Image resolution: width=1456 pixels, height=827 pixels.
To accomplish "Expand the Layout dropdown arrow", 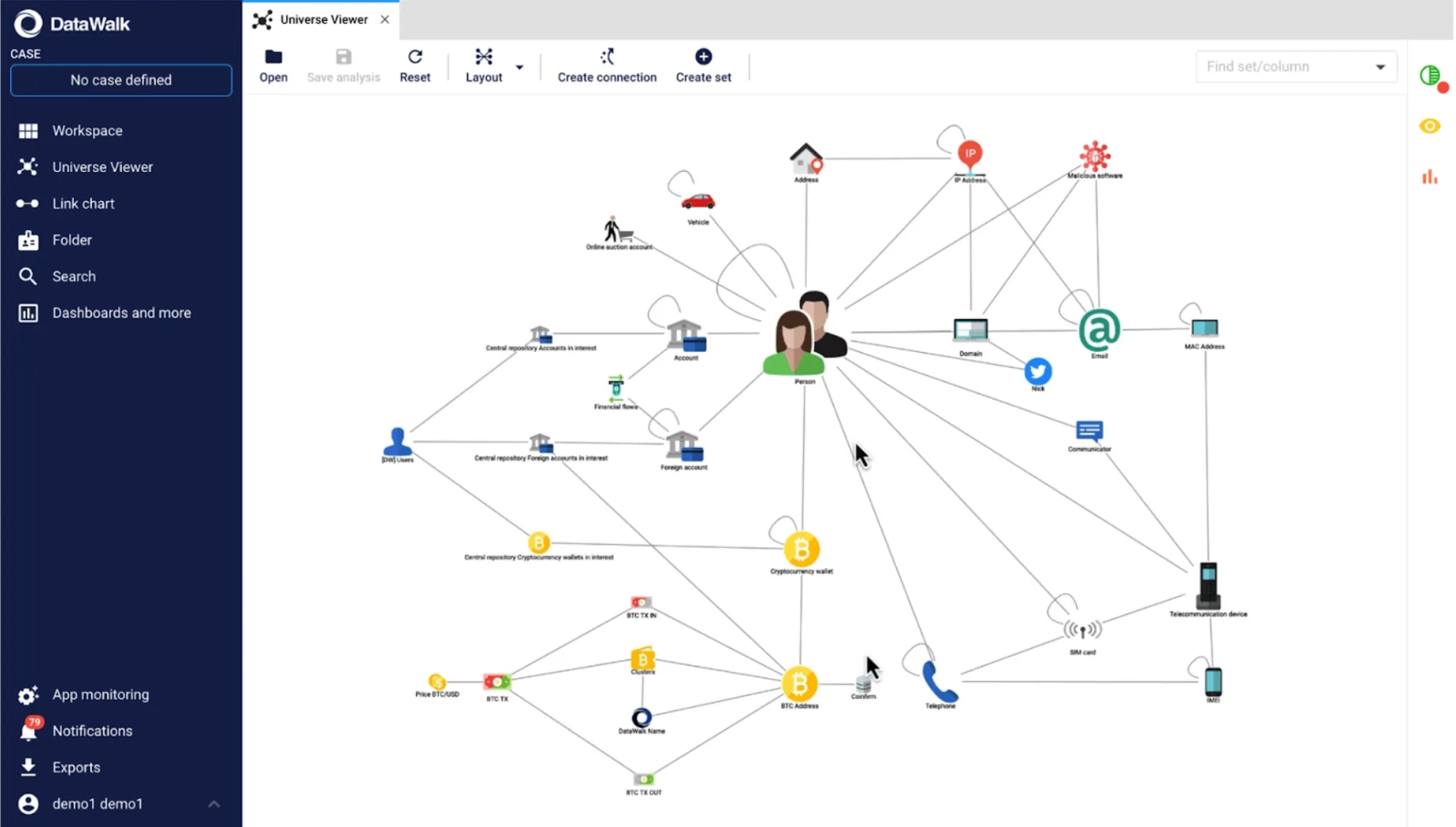I will pyautogui.click(x=519, y=68).
